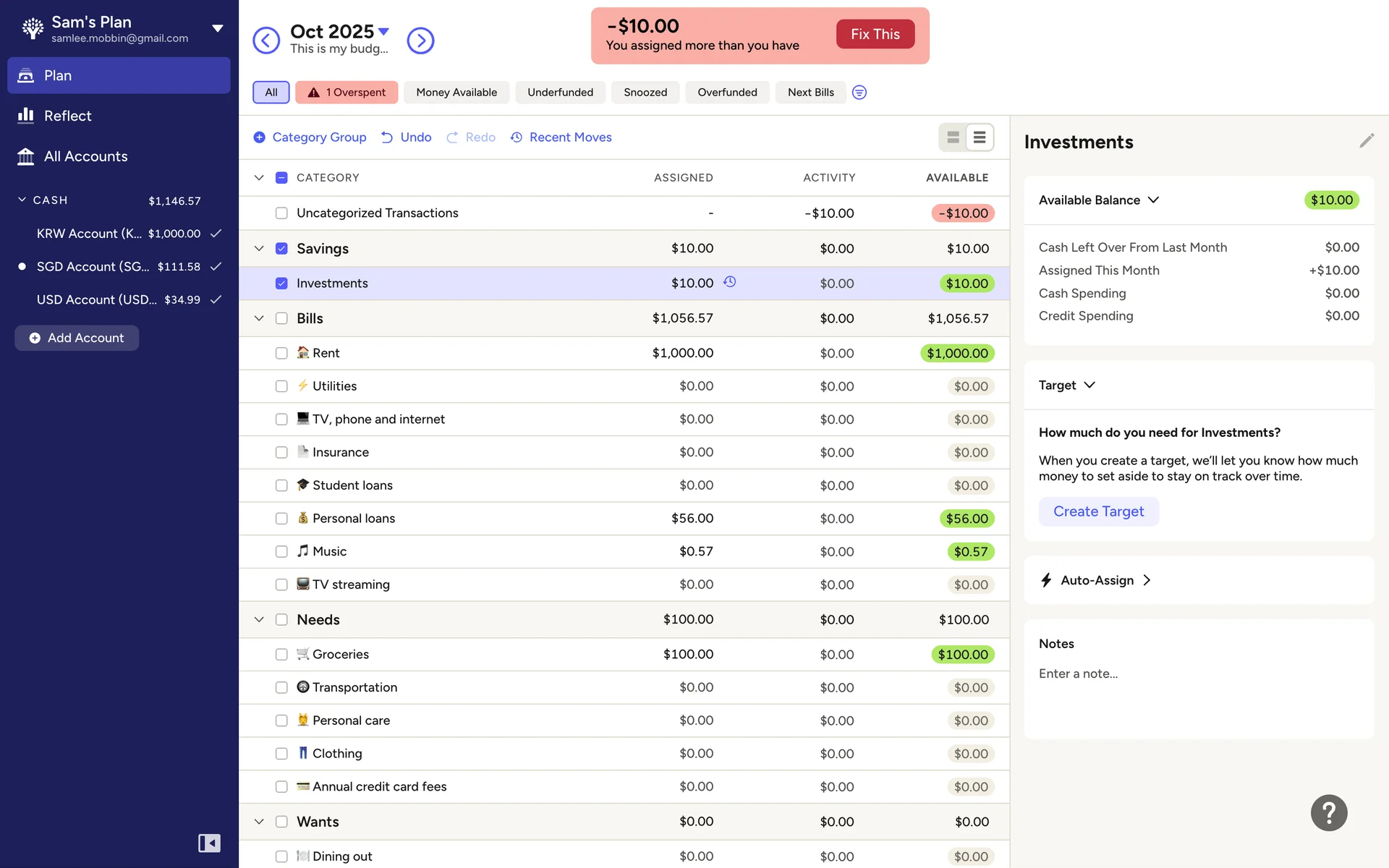Open Reflect in sidebar
Viewport: 1389px width, 868px height.
67,116
